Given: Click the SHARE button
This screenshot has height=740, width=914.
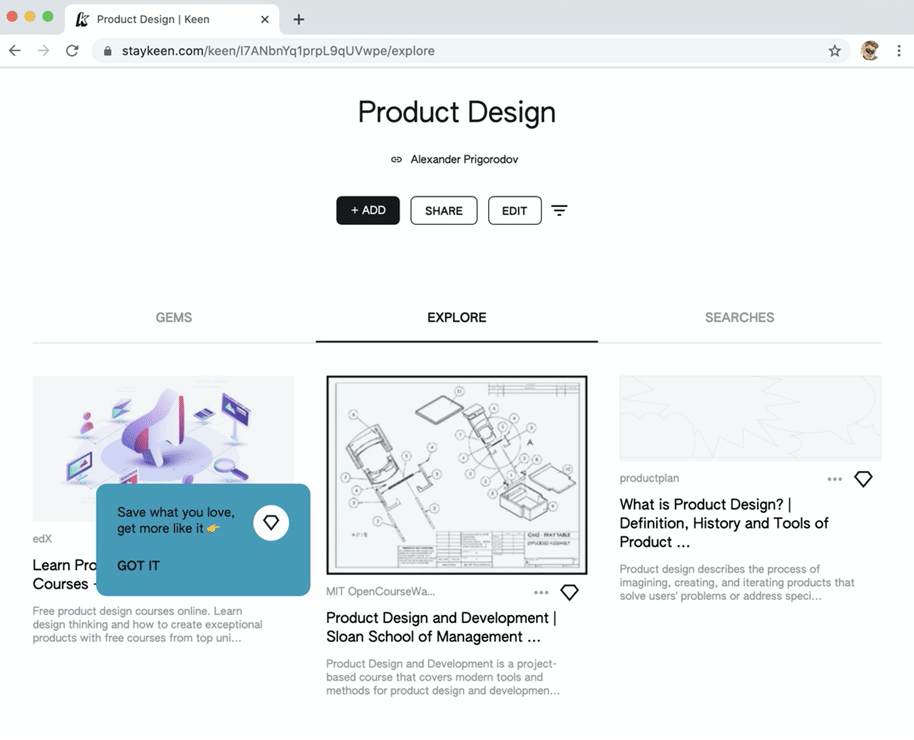Looking at the screenshot, I should (444, 211).
